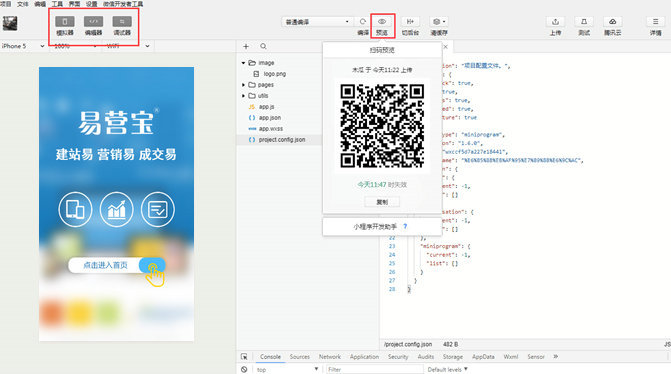Toggle the 模拟器 simulator panel button

click(65, 22)
